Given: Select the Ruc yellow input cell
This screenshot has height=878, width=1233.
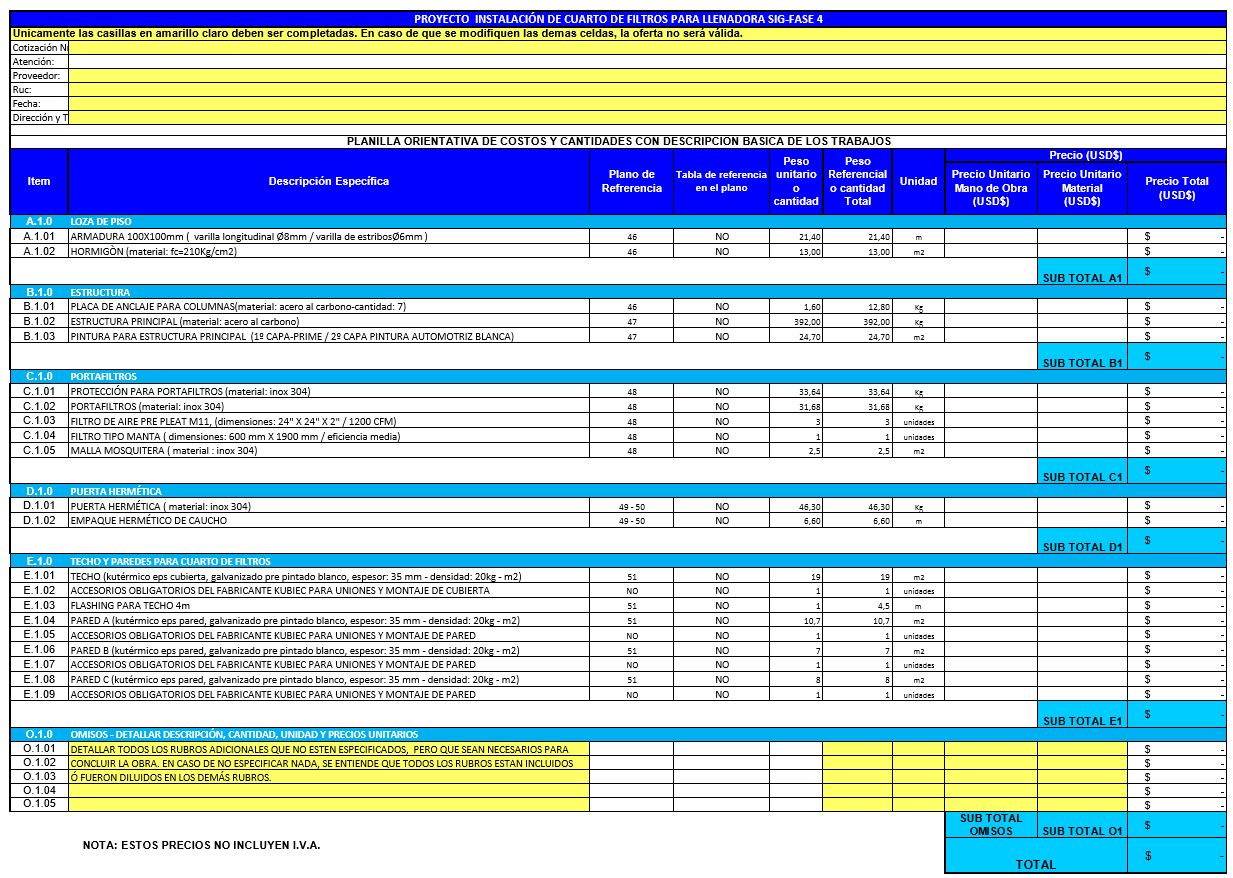Looking at the screenshot, I should [x=647, y=89].
